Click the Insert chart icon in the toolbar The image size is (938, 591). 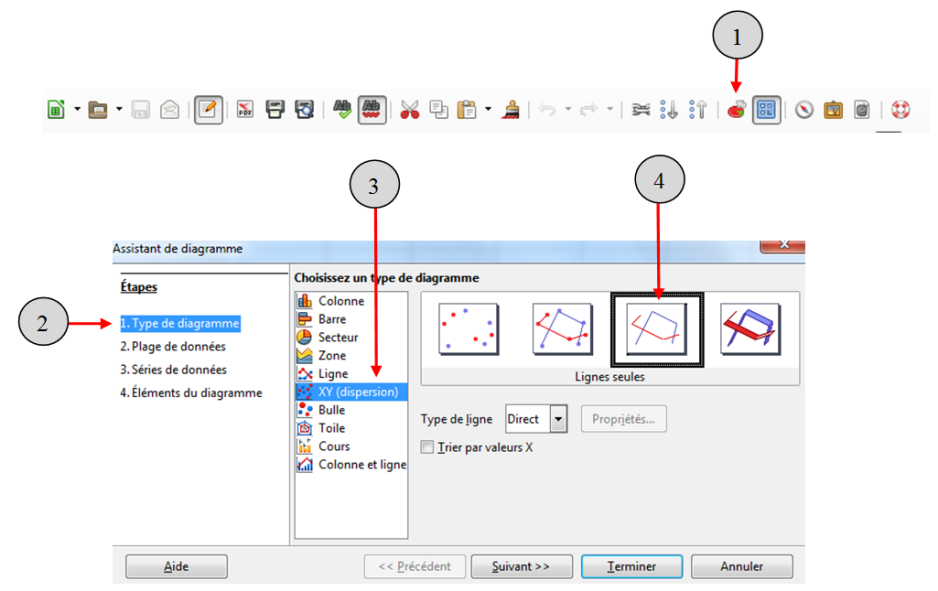pyautogui.click(x=736, y=109)
